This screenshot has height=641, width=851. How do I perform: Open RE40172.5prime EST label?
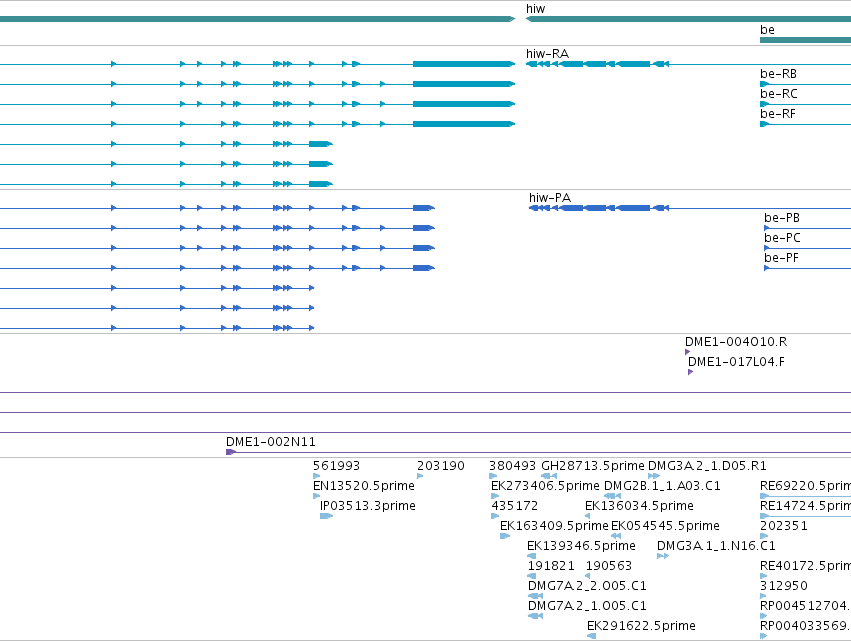[805, 566]
